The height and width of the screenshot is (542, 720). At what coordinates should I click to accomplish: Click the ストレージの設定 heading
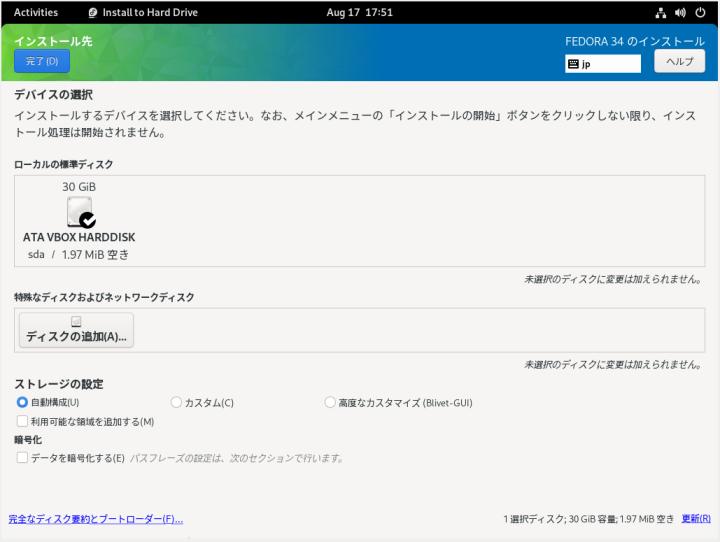coord(59,384)
